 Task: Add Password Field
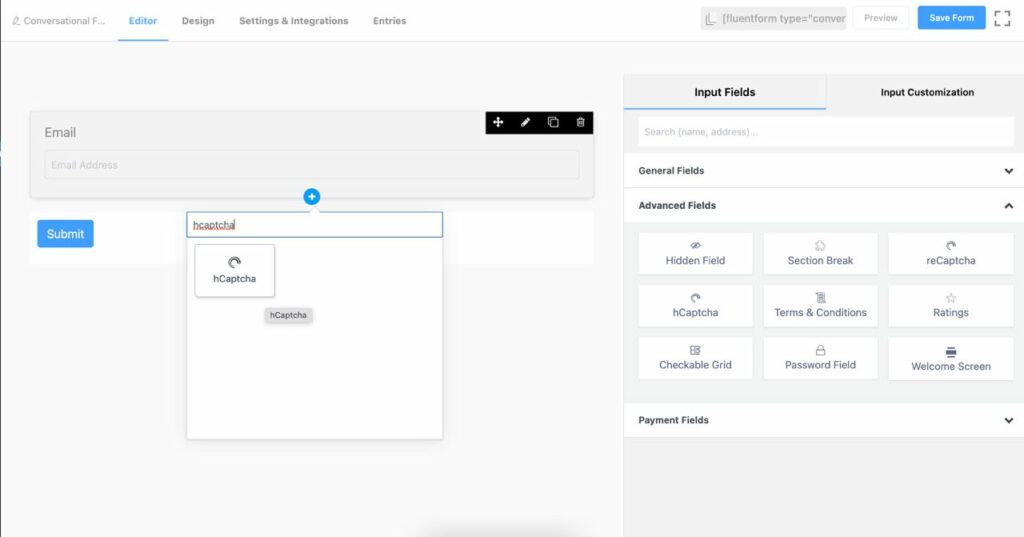point(820,358)
